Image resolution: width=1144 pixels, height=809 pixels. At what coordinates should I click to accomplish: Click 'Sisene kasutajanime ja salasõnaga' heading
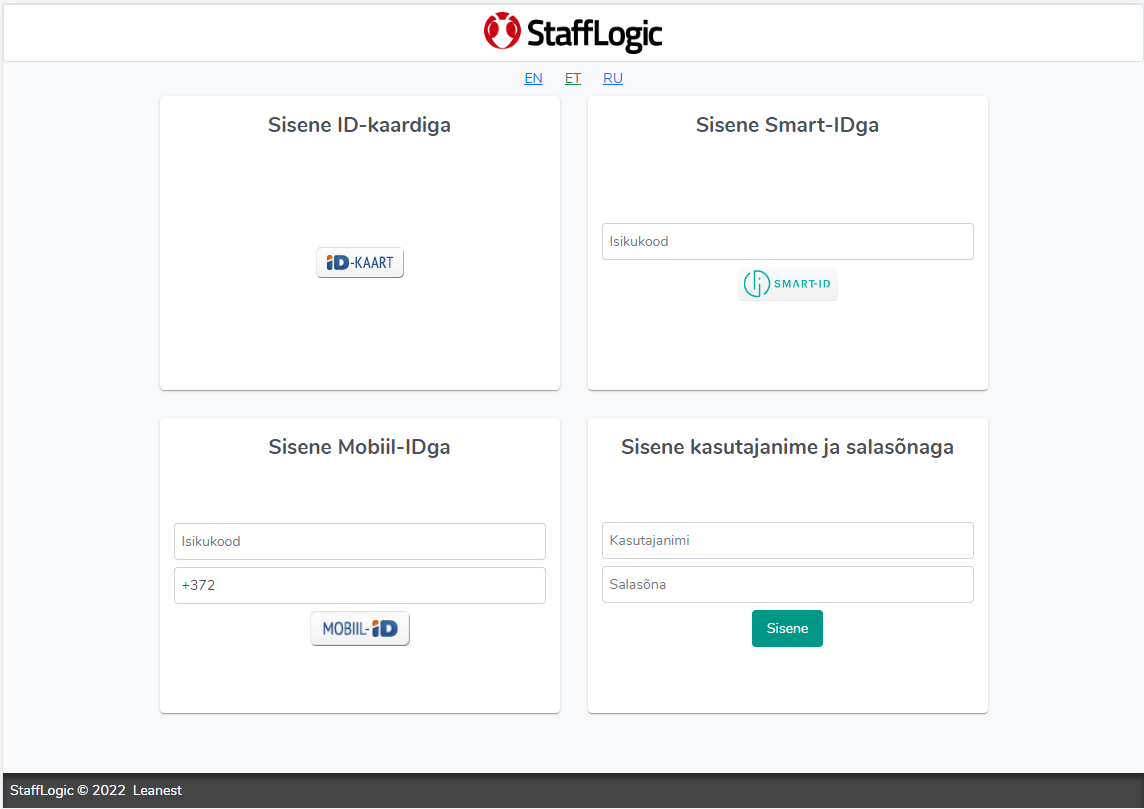point(787,446)
